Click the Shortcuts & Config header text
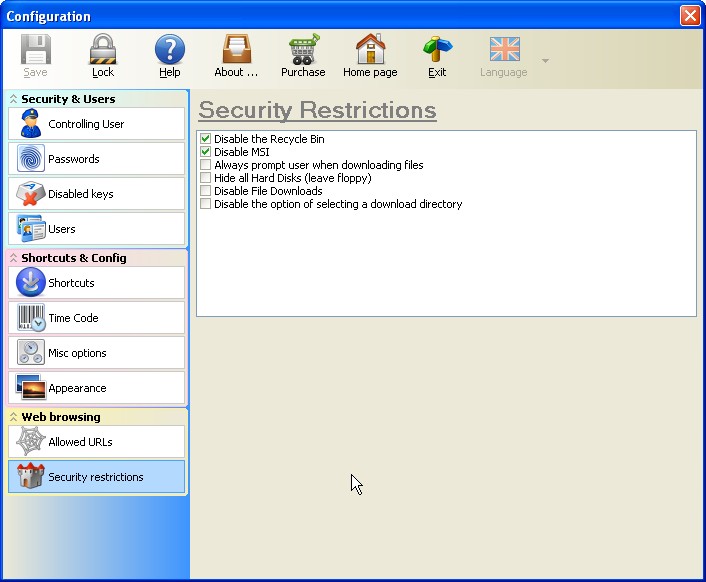The height and width of the screenshot is (582, 706). (x=74, y=258)
